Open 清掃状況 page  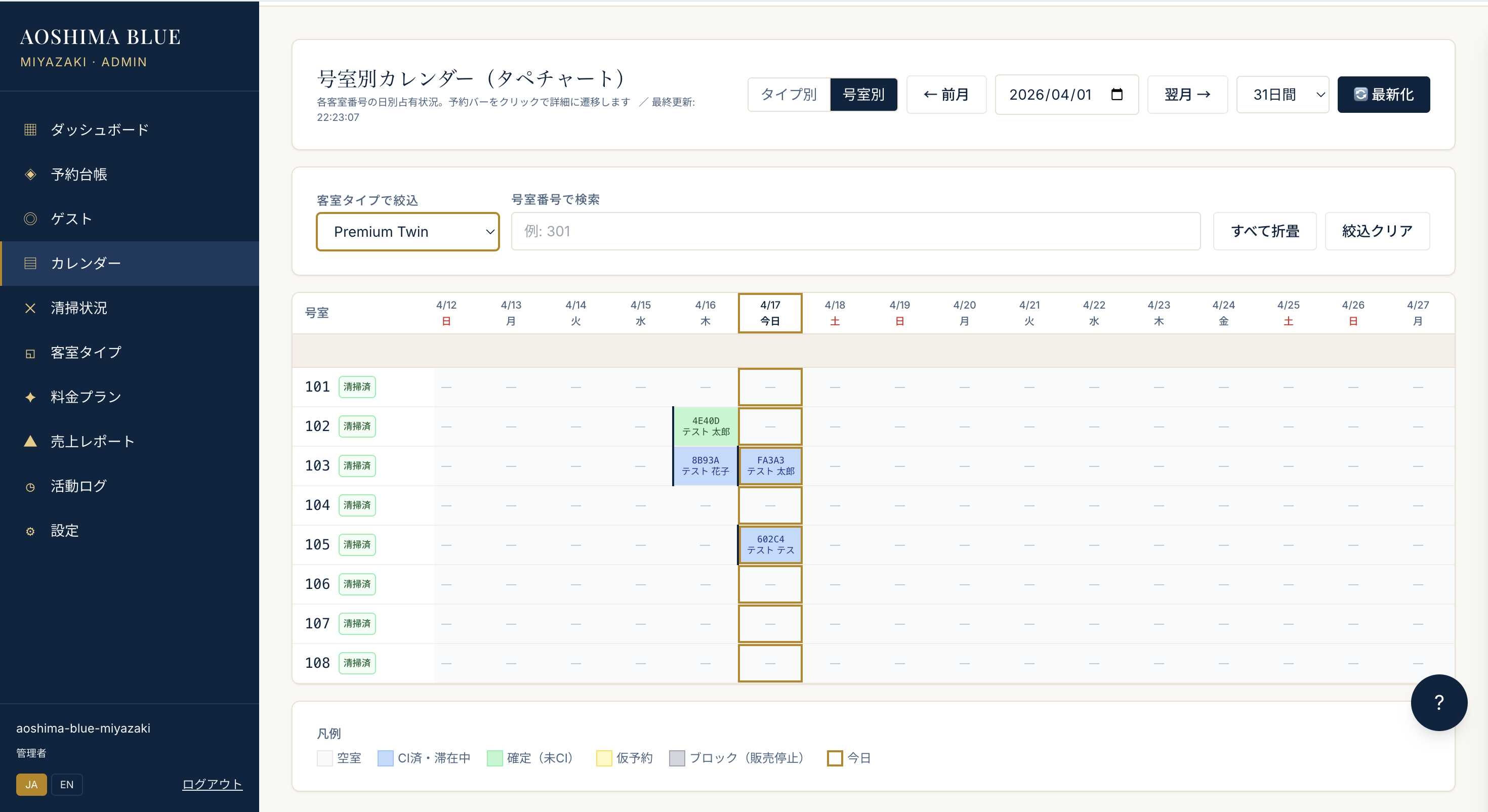(130, 308)
